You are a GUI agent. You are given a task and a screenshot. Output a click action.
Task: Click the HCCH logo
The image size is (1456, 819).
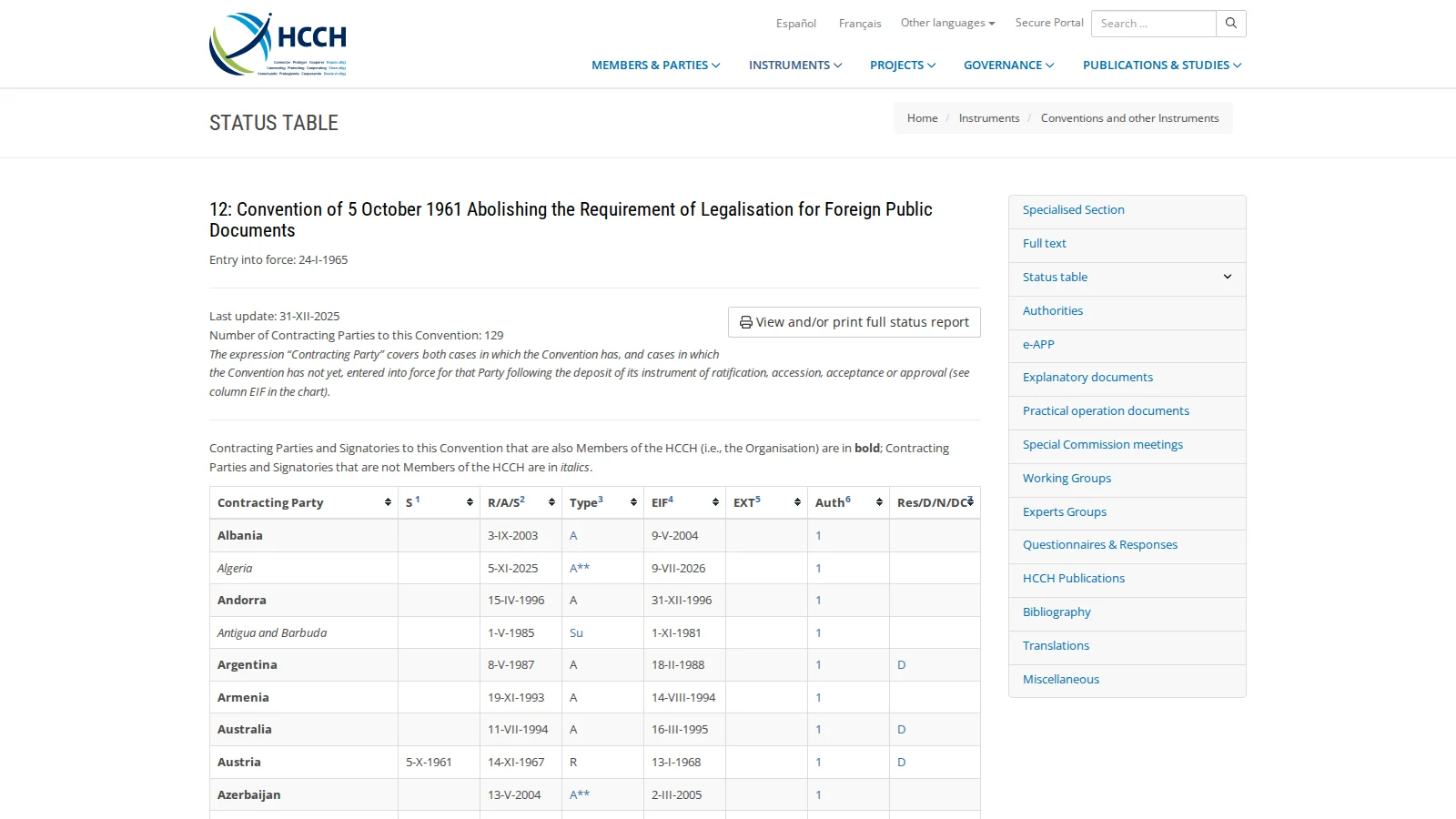pos(278,44)
